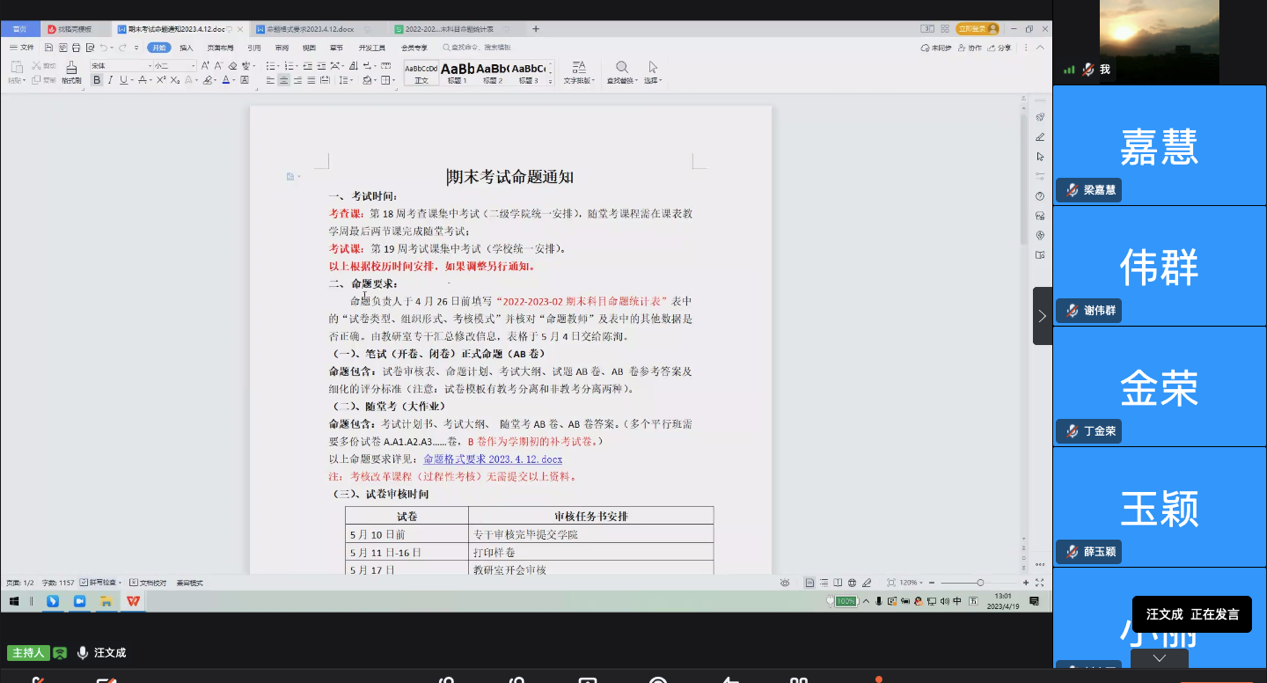Open line spacing dropdown

345,80
